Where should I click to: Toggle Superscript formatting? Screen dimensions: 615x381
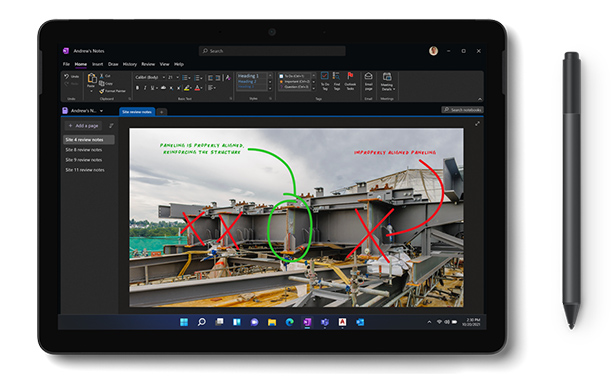[x=179, y=88]
